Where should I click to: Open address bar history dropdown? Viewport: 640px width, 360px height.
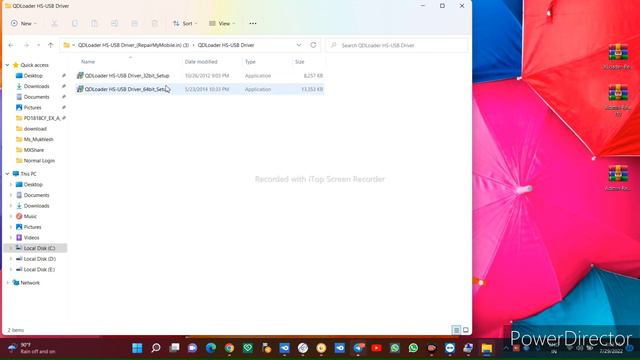click(299, 45)
